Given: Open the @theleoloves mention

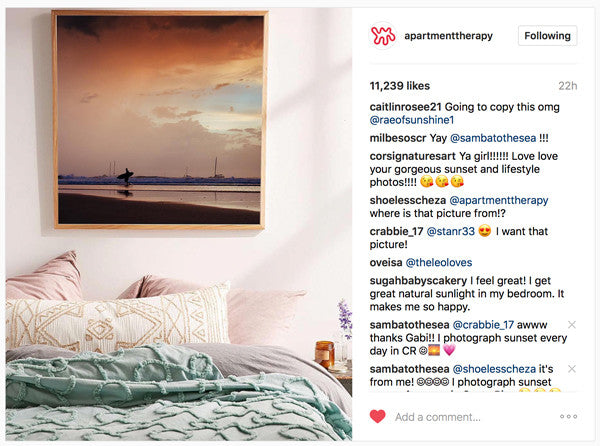Looking at the screenshot, I should [439, 263].
